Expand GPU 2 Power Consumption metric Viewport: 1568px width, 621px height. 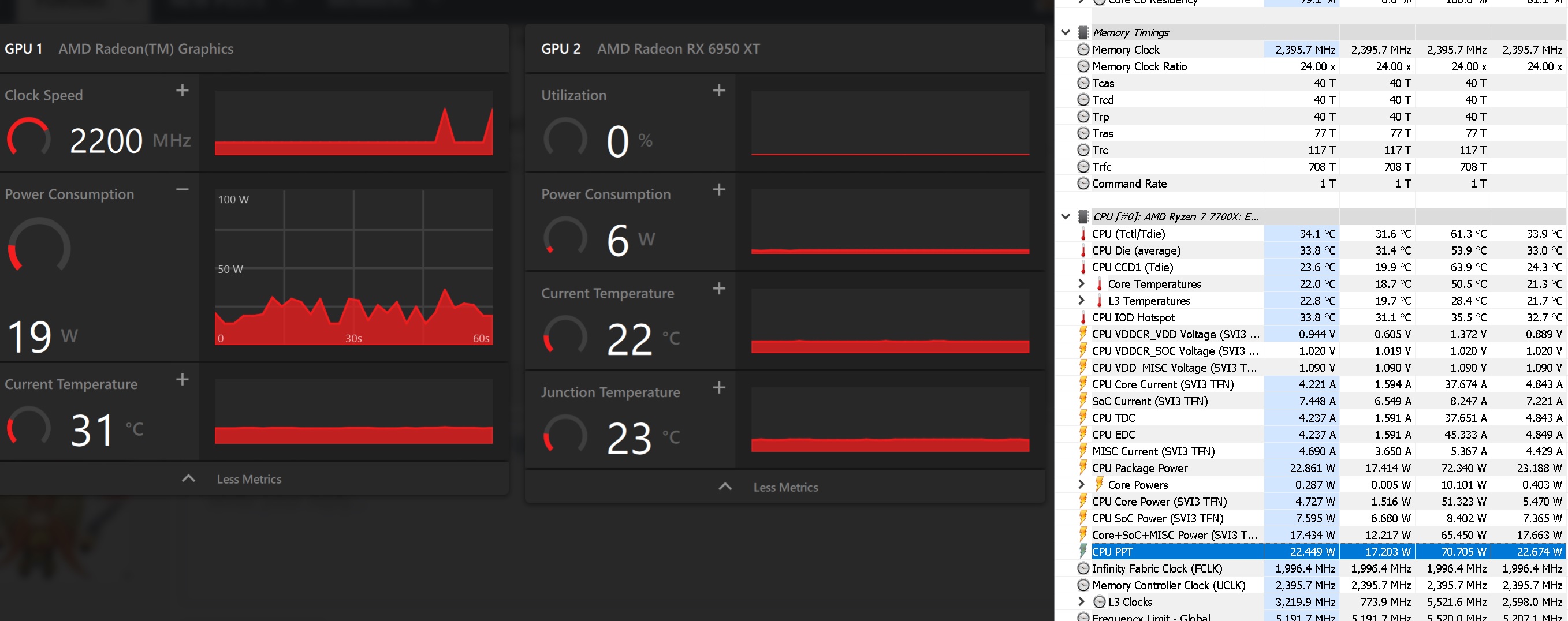click(719, 190)
